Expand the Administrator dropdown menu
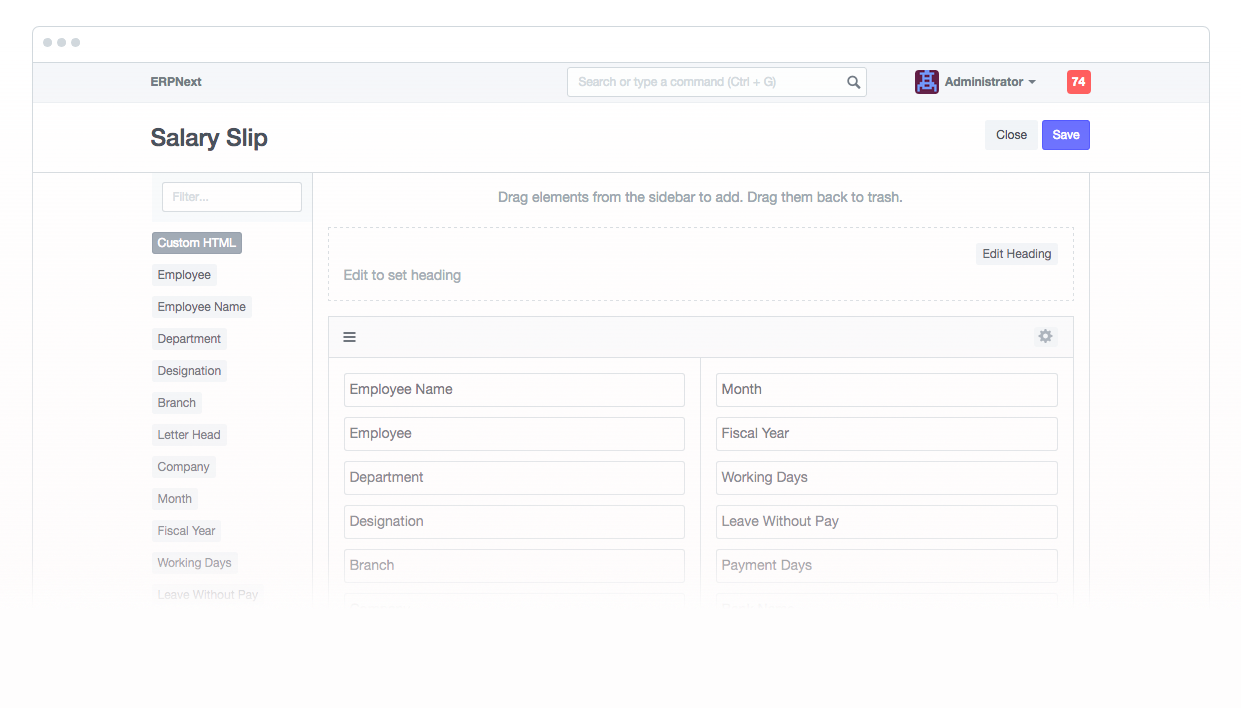 point(990,82)
